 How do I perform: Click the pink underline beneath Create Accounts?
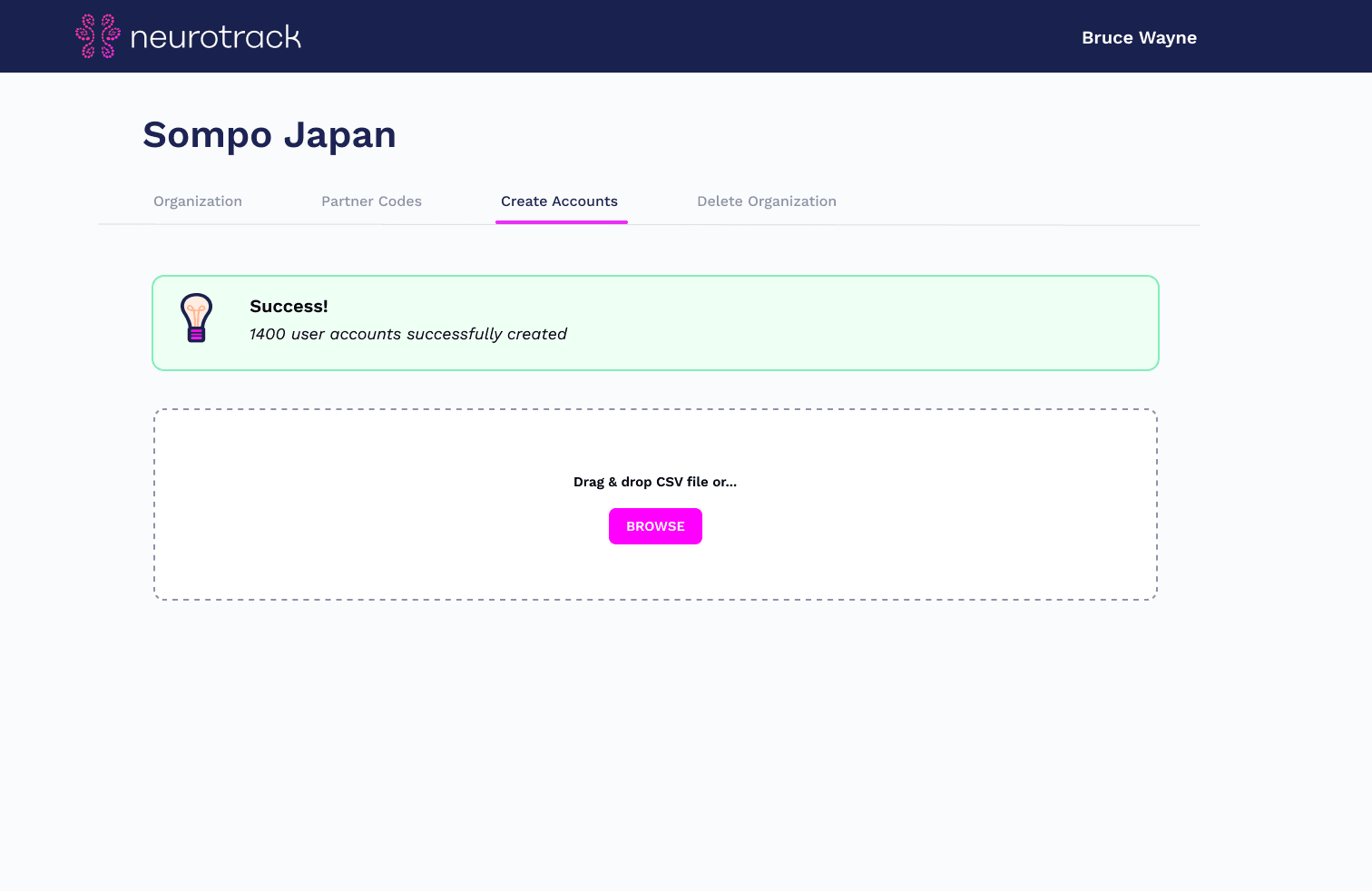561,221
